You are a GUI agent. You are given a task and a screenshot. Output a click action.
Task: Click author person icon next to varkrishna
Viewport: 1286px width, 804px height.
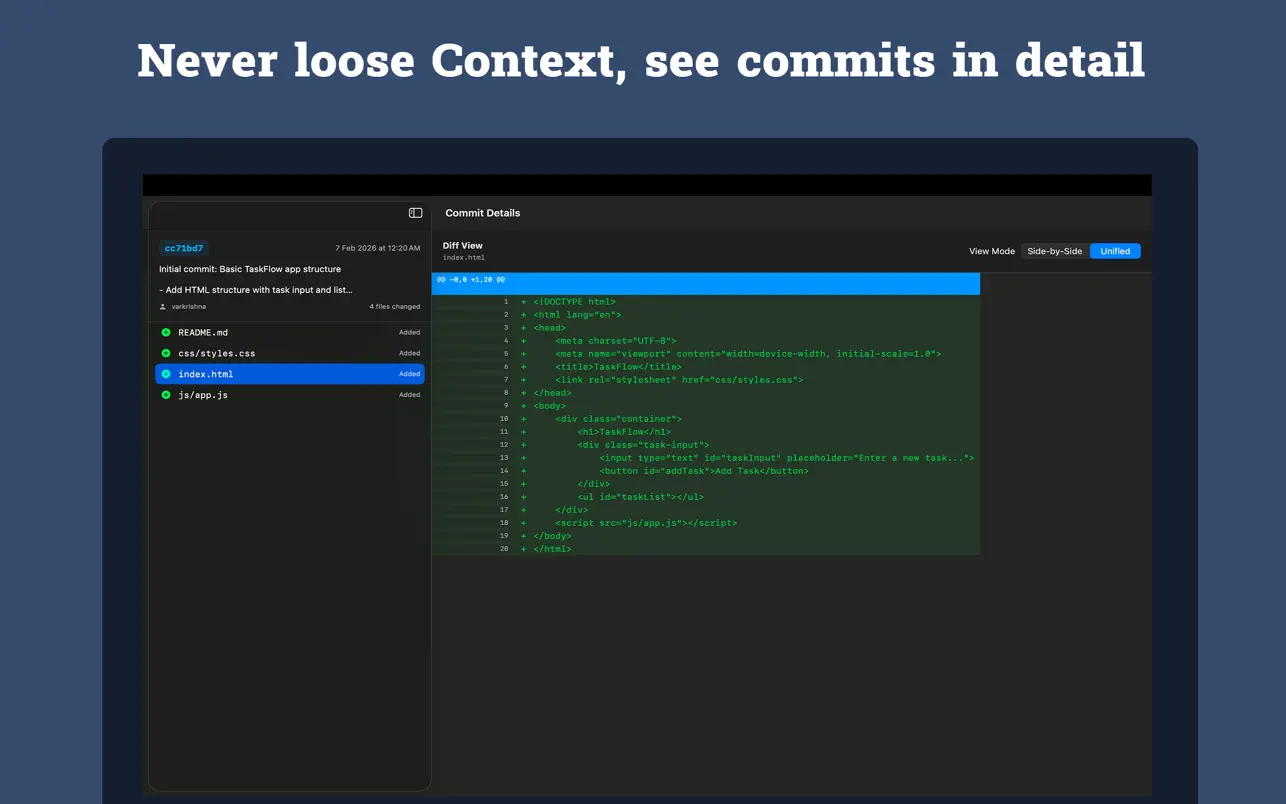pos(163,307)
